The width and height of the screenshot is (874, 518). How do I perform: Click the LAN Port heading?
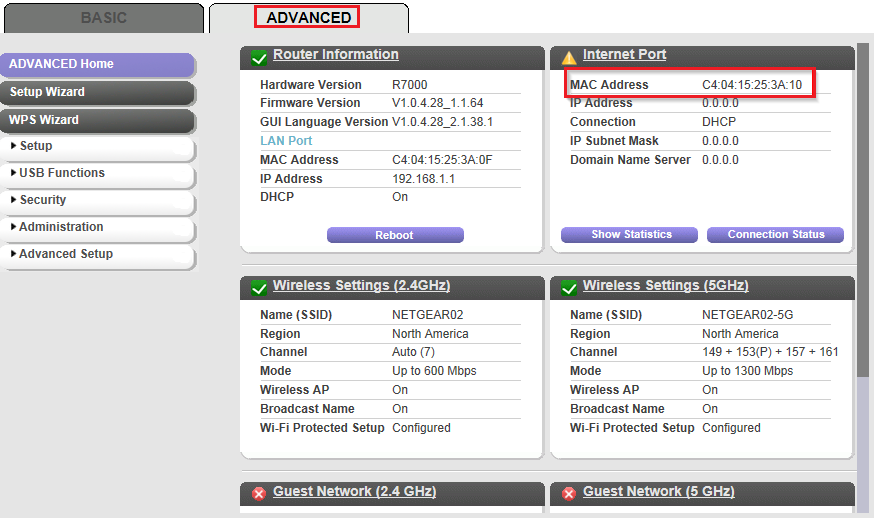click(286, 141)
